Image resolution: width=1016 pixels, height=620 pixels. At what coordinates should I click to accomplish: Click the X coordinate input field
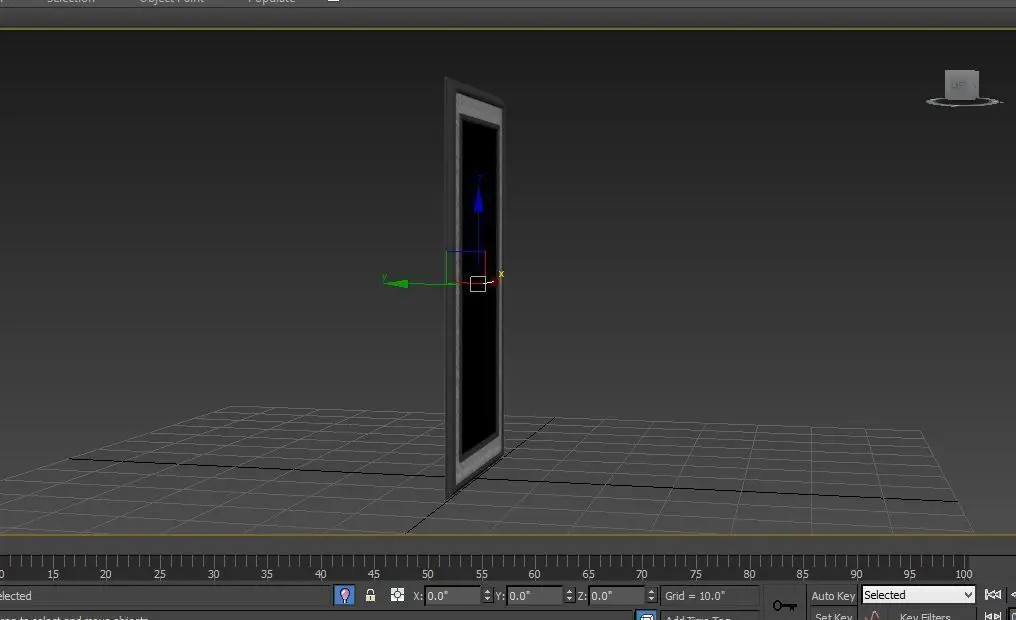(452, 595)
